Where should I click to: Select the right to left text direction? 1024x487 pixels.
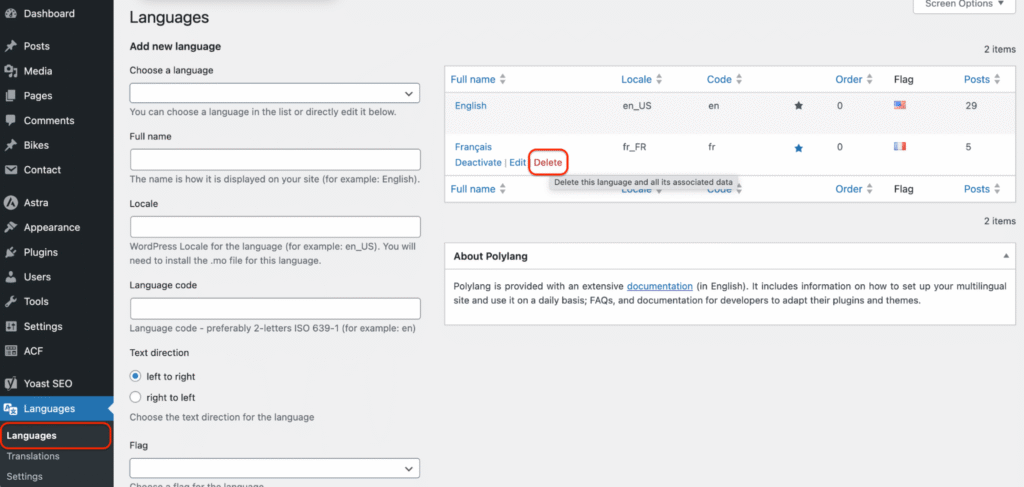(135, 397)
